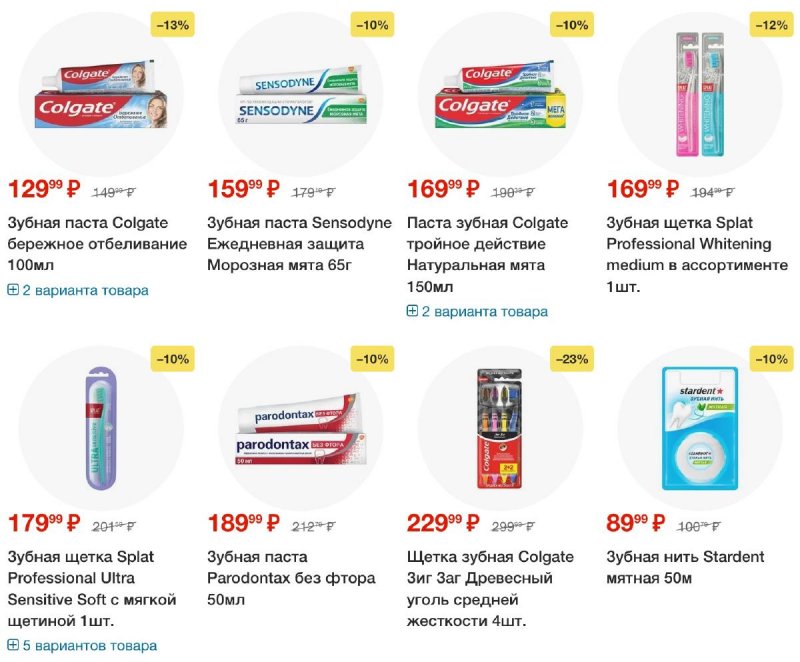Expand 5 вариантов товара under Splat Soft
Viewport: 800px width, 662px height.
[x=82, y=646]
